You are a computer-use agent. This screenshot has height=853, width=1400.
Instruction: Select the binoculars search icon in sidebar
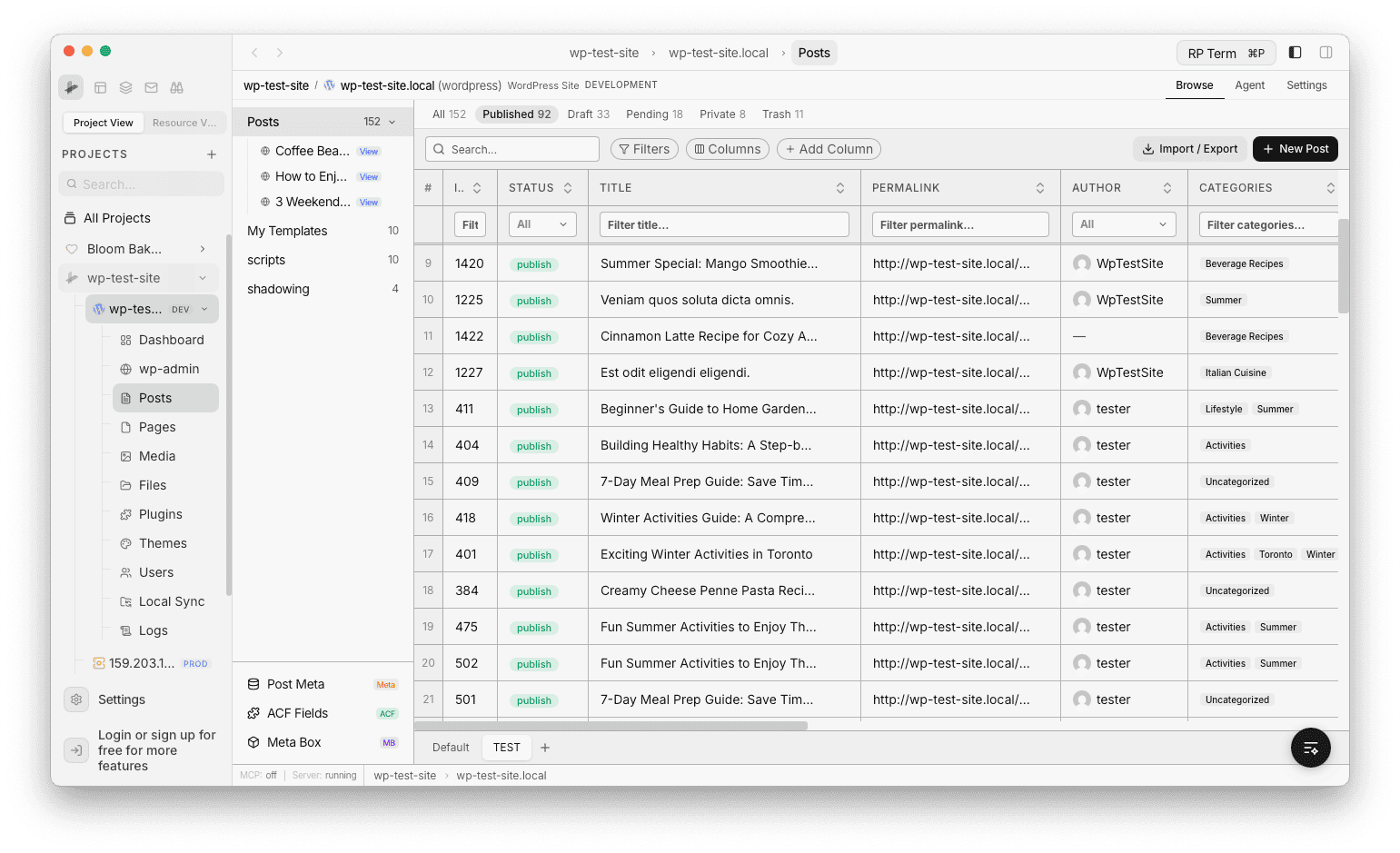(176, 87)
